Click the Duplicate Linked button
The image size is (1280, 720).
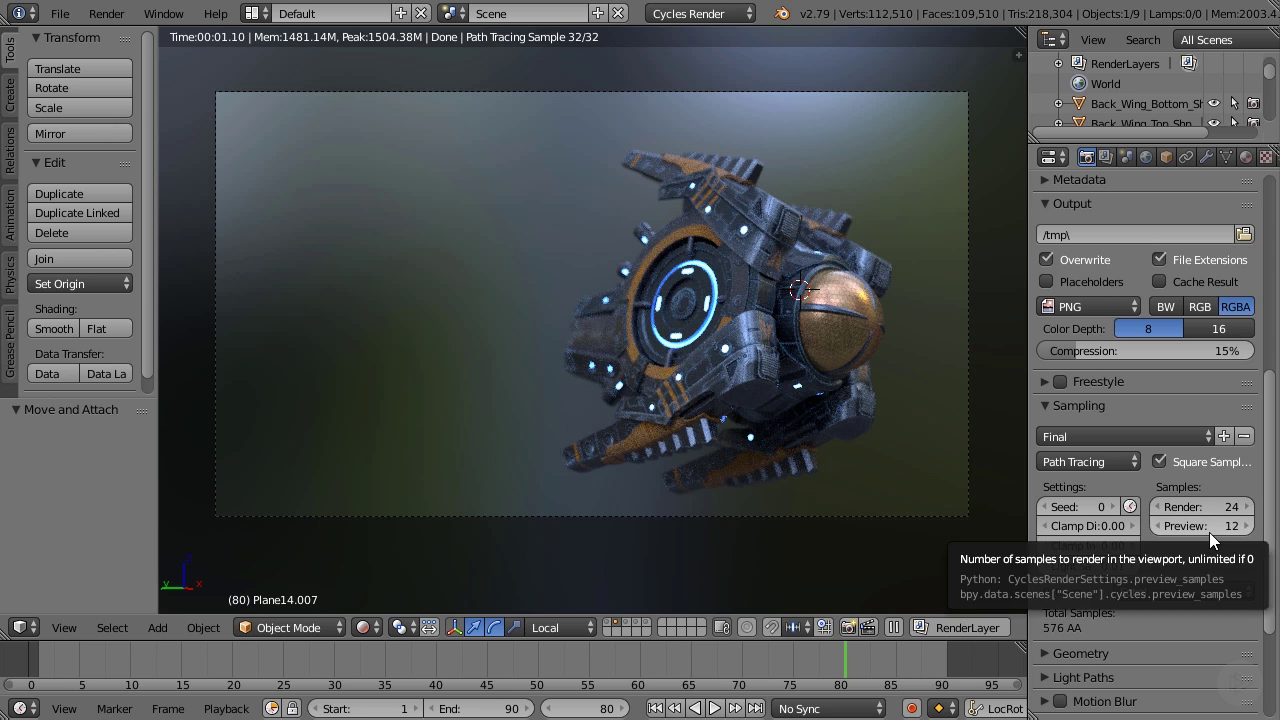tap(79, 213)
